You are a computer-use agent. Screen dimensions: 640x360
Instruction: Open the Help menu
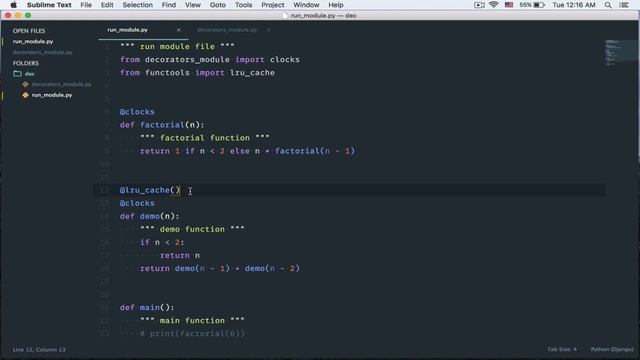pyautogui.click(x=336, y=5)
